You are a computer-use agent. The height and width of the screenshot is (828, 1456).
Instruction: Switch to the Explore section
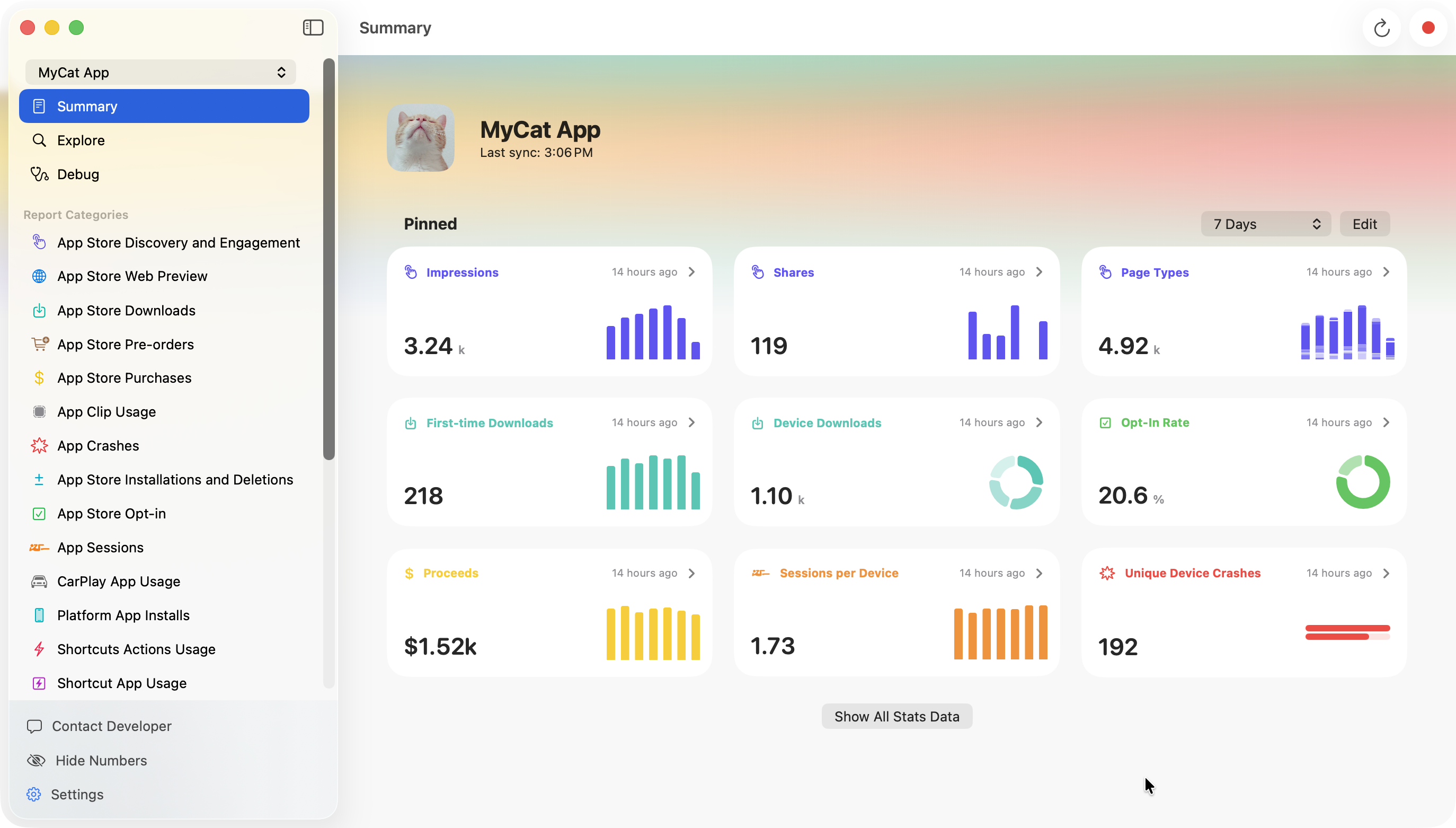pos(80,140)
